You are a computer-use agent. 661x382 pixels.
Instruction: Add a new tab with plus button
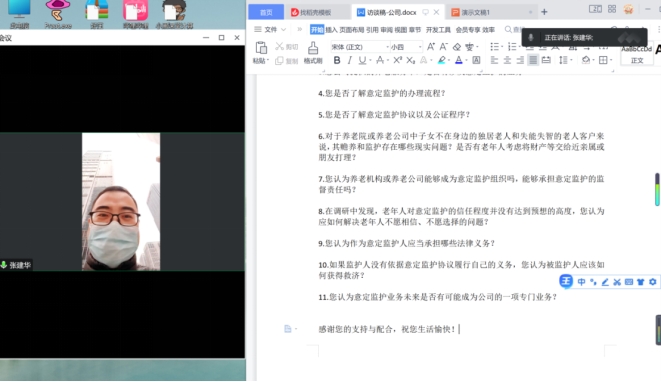point(544,12)
